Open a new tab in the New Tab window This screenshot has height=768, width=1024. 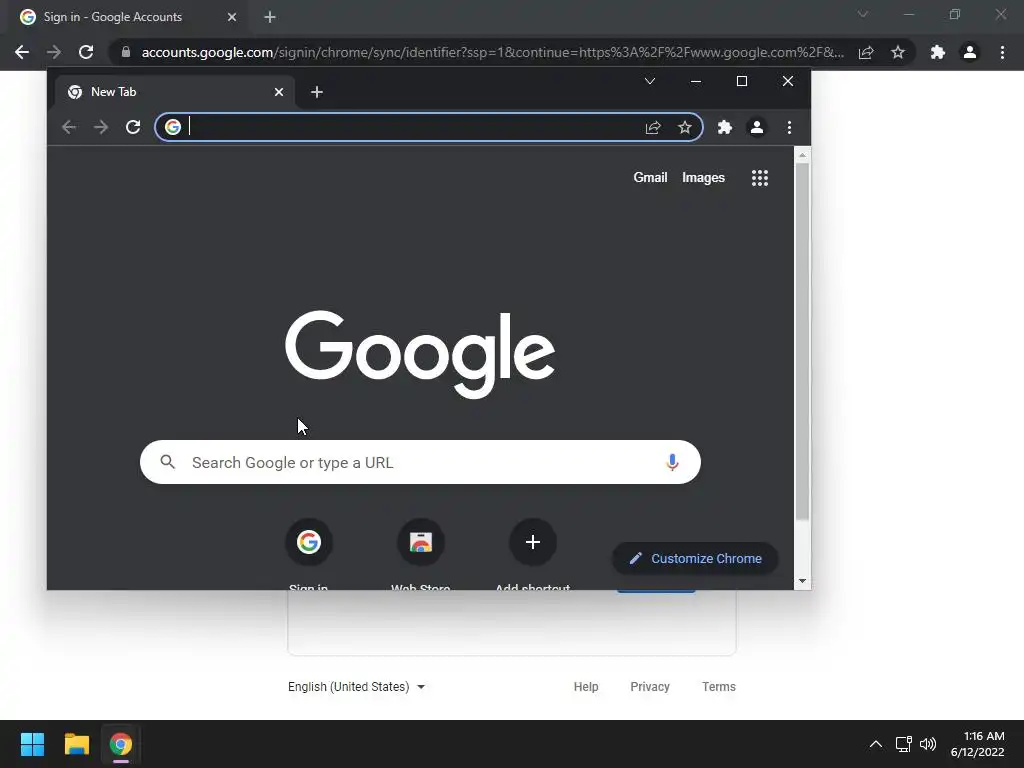[317, 92]
